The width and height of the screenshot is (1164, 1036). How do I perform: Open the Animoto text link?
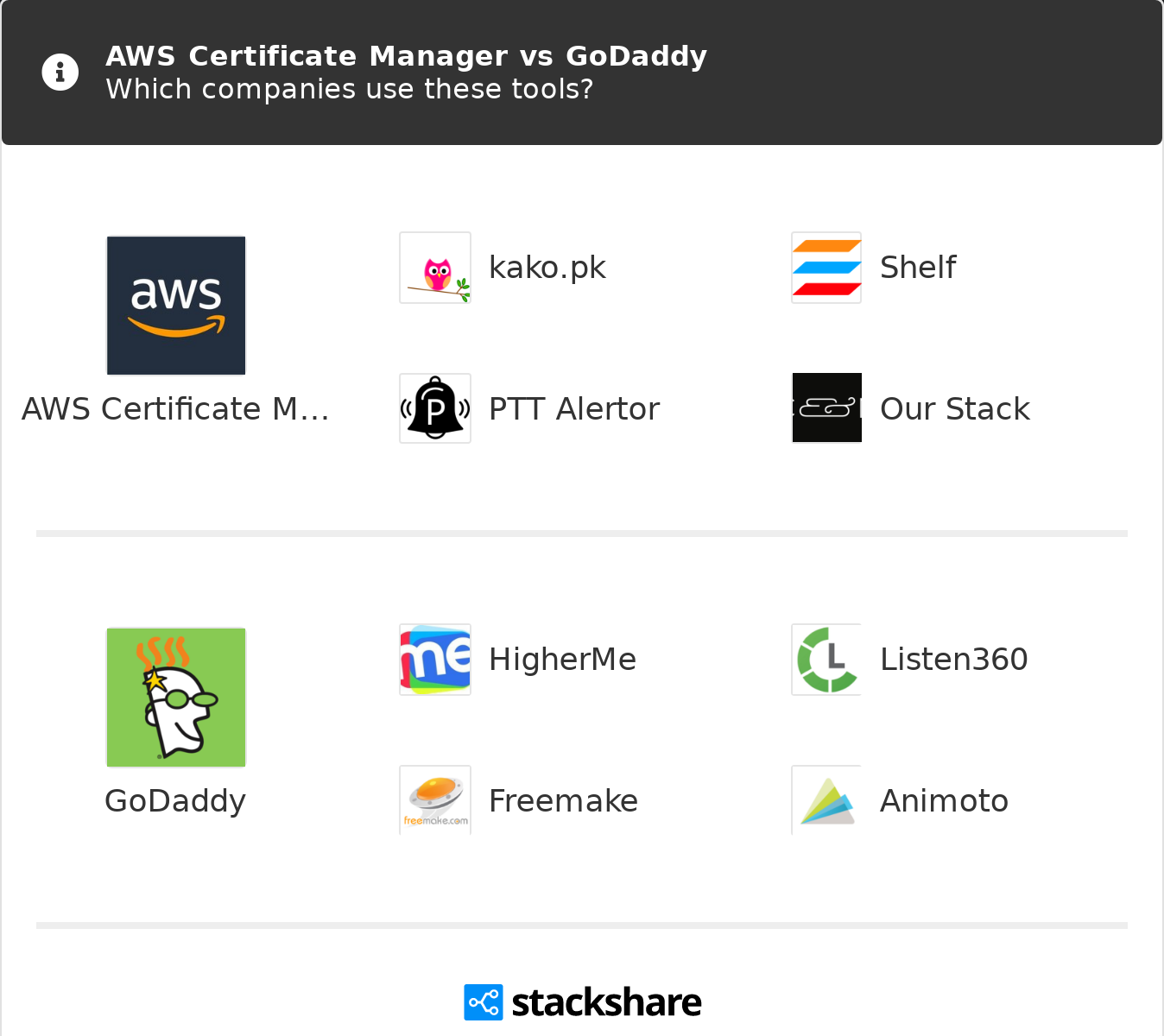(944, 801)
